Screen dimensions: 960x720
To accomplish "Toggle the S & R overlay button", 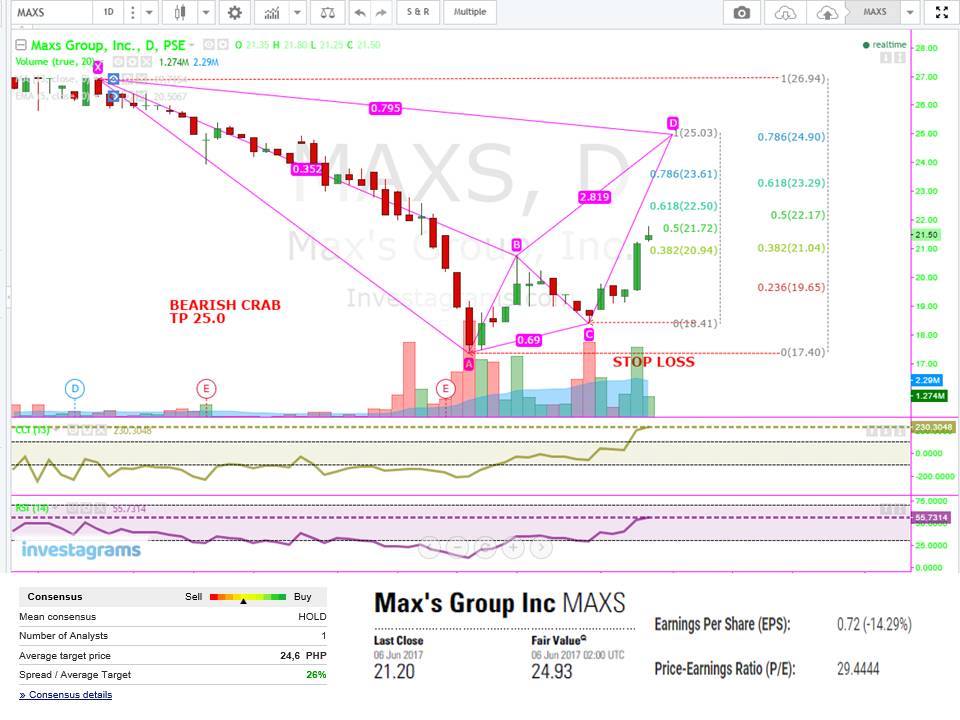I will click(x=420, y=12).
